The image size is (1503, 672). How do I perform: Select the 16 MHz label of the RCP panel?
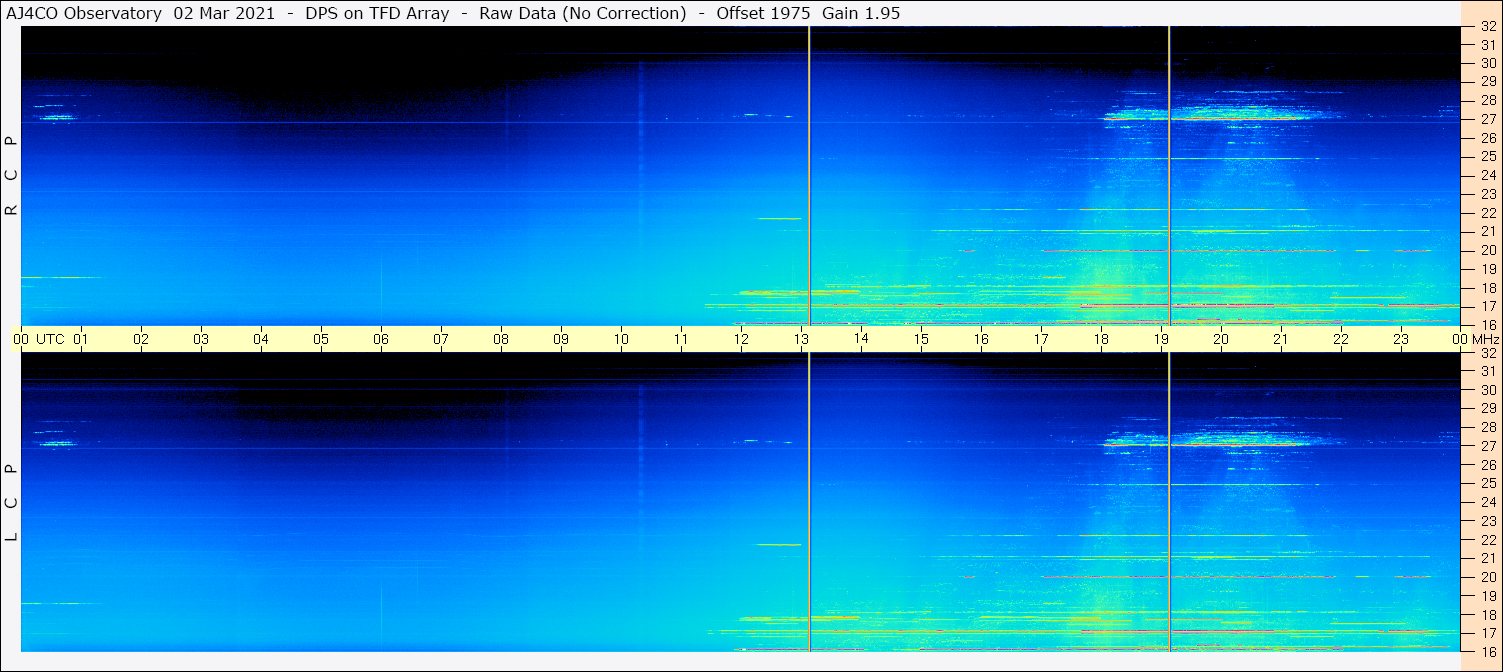coord(1488,325)
